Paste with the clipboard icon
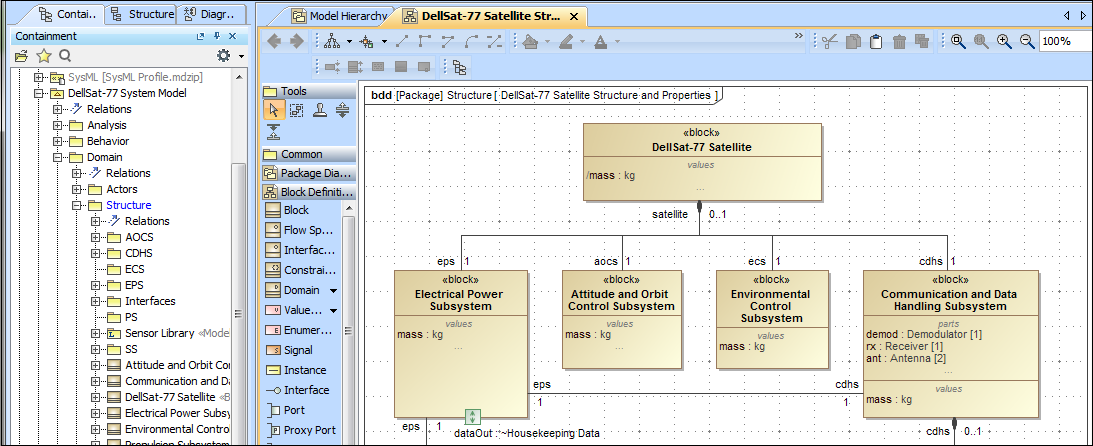 point(876,42)
